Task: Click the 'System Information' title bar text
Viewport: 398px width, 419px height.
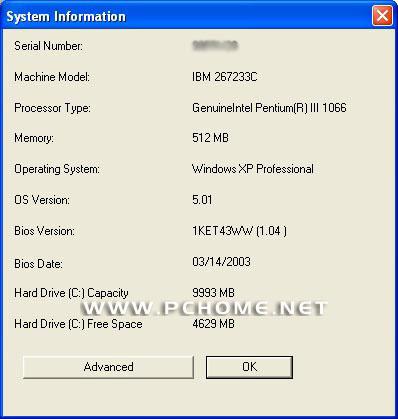Action: [66, 16]
